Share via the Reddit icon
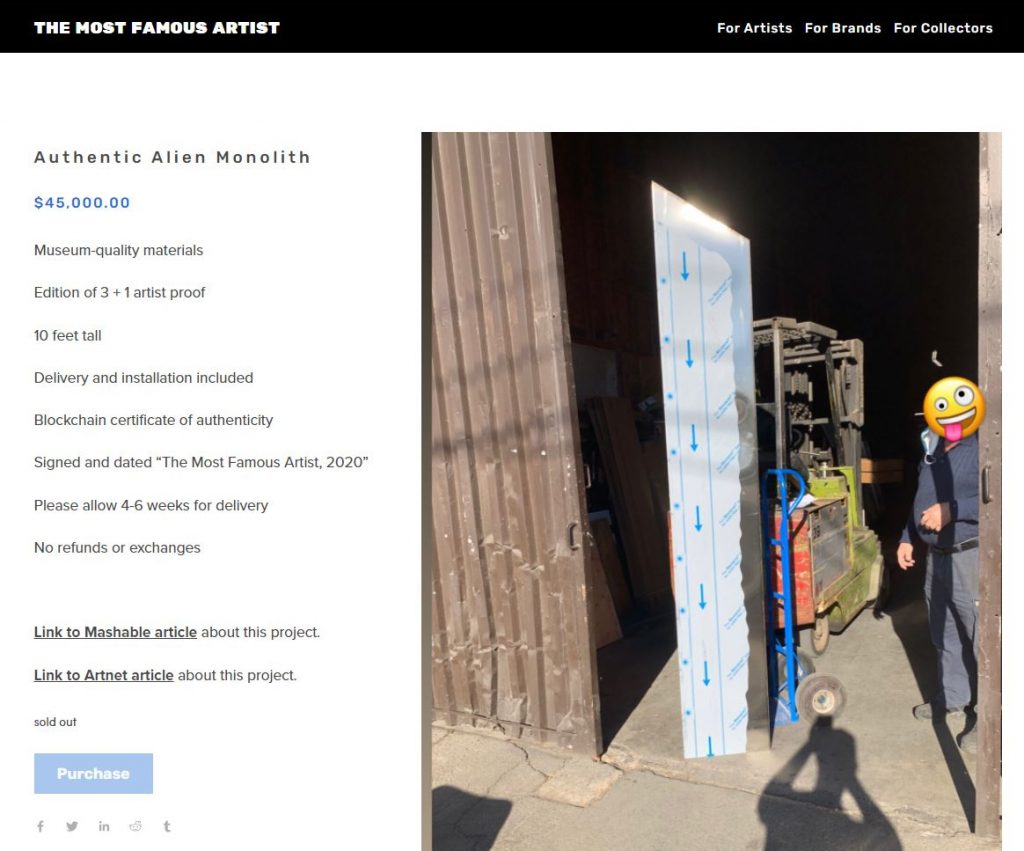 click(x=135, y=826)
